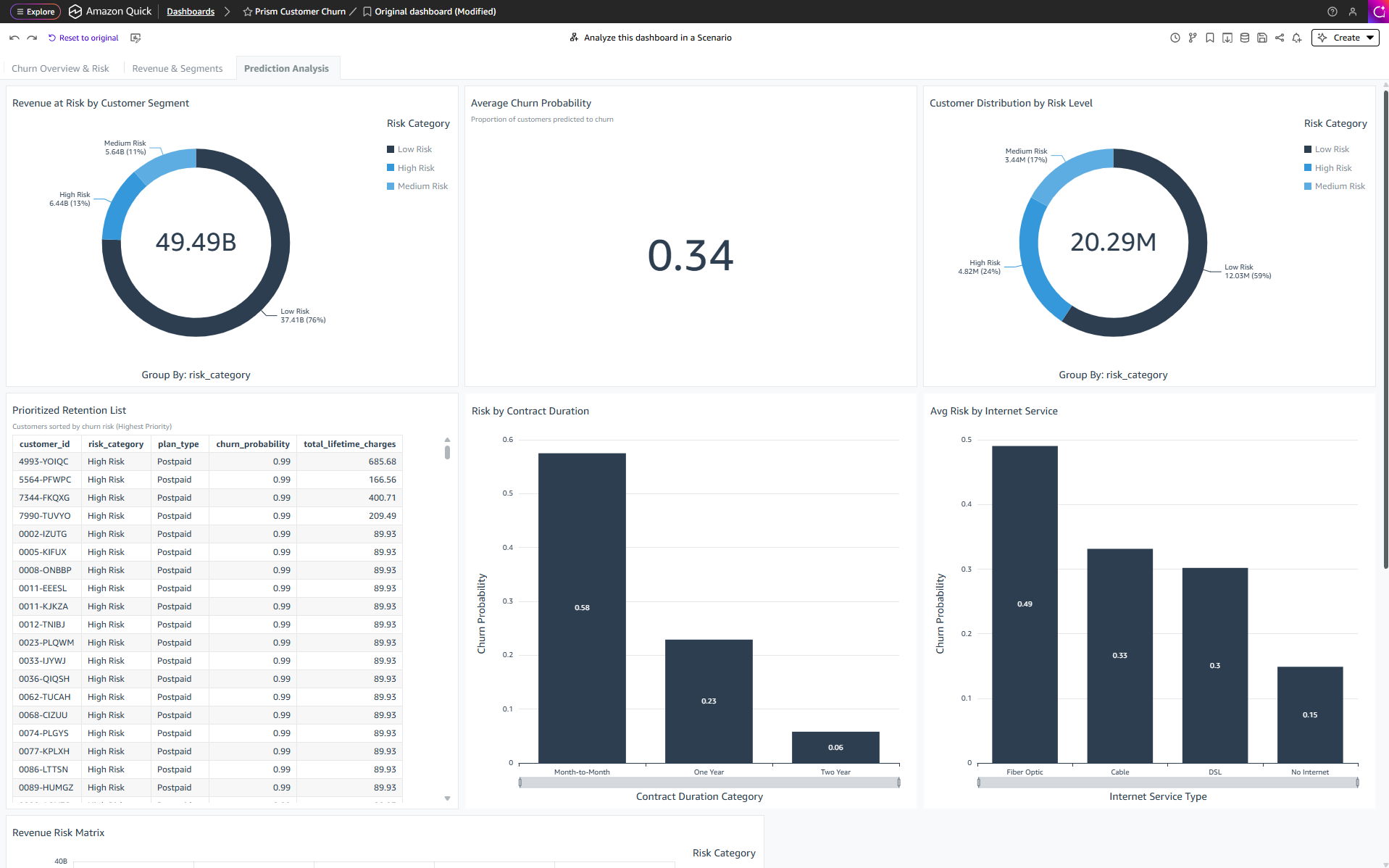Screen dimensions: 1389x868
Task: Click the export download icon
Action: click(1227, 38)
